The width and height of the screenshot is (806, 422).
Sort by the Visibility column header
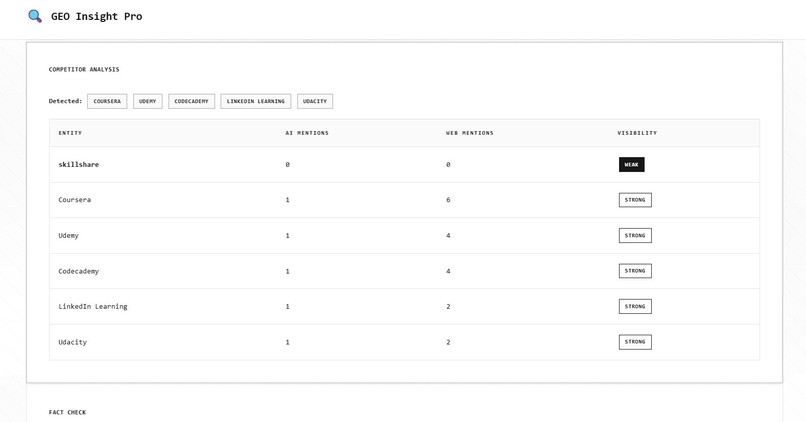(637, 133)
